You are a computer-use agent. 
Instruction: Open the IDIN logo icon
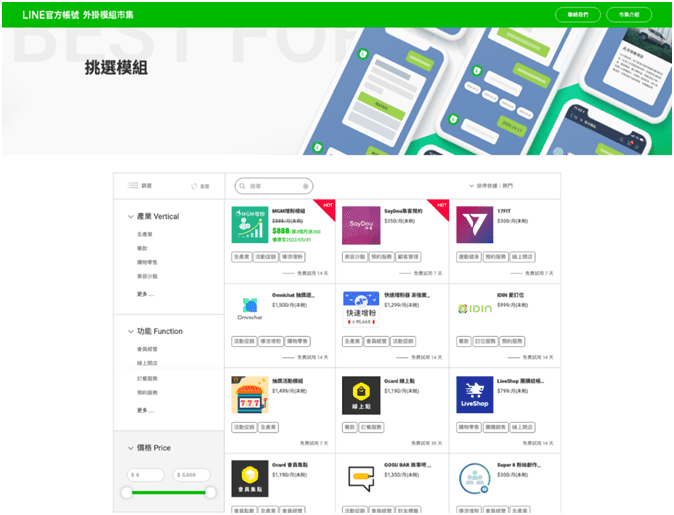(475, 309)
